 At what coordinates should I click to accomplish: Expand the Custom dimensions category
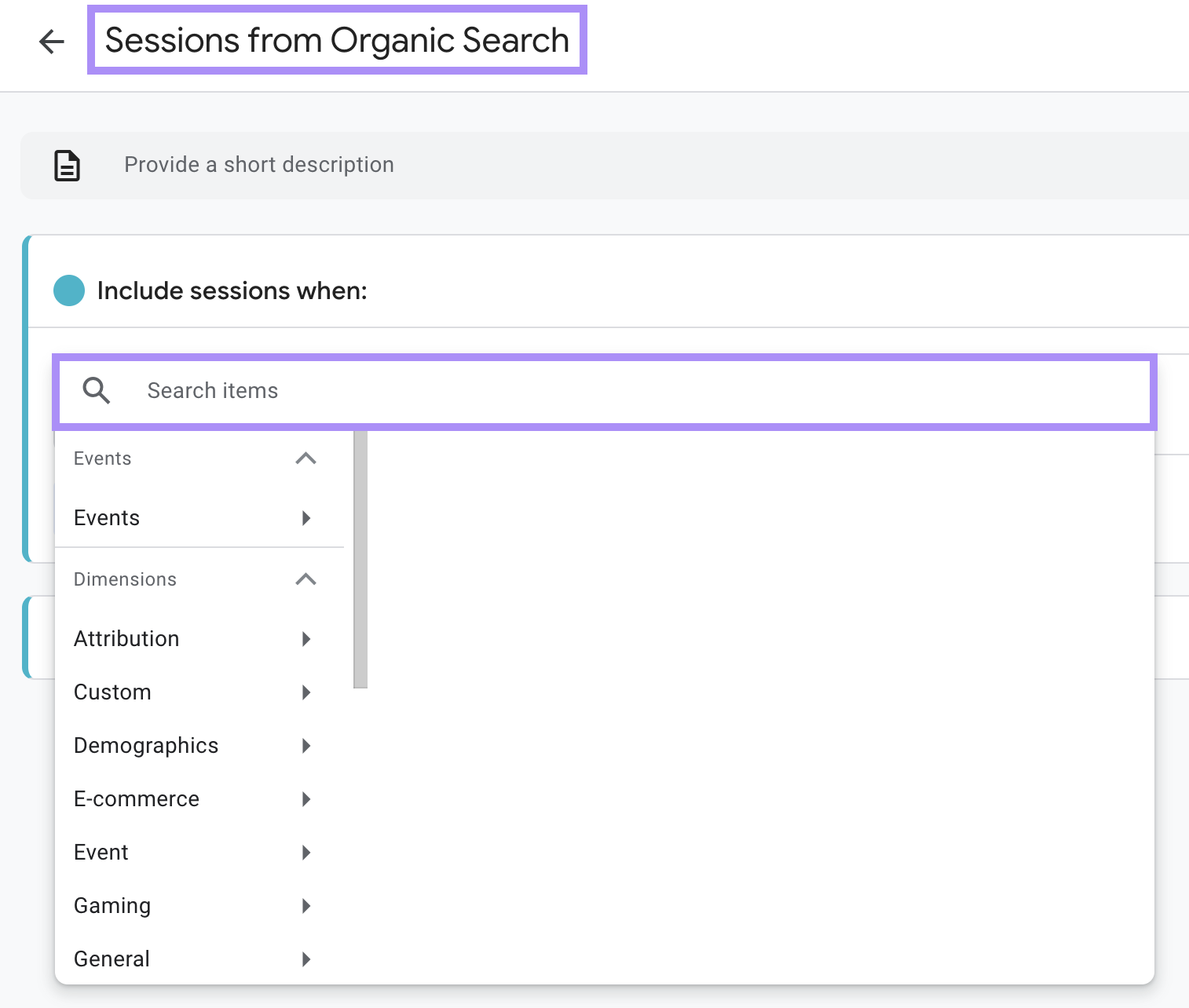click(x=306, y=692)
